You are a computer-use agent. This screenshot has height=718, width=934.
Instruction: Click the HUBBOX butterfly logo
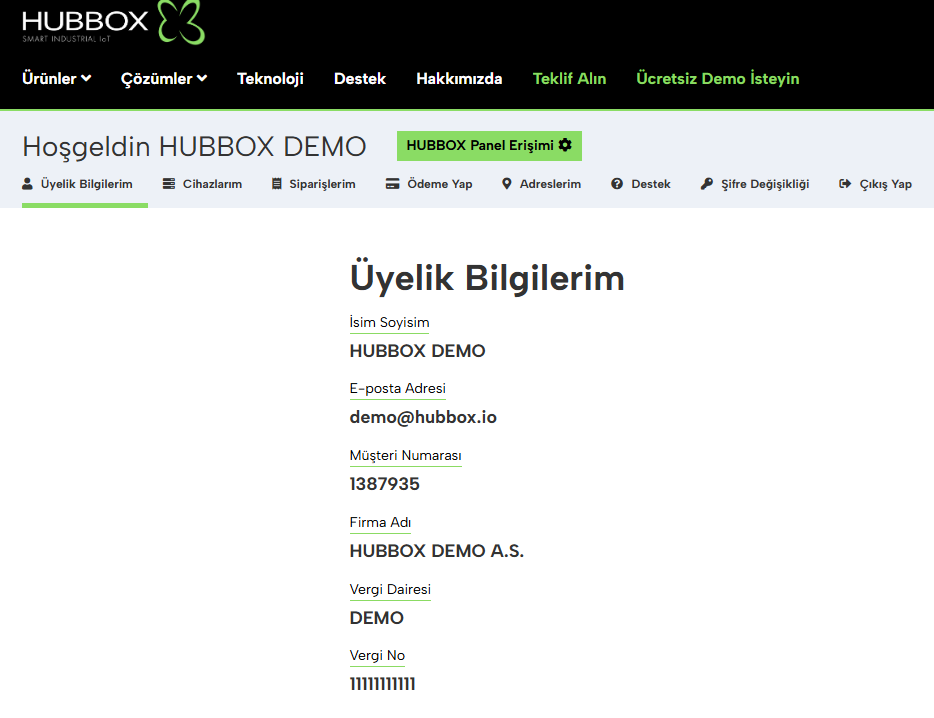[x=182, y=21]
